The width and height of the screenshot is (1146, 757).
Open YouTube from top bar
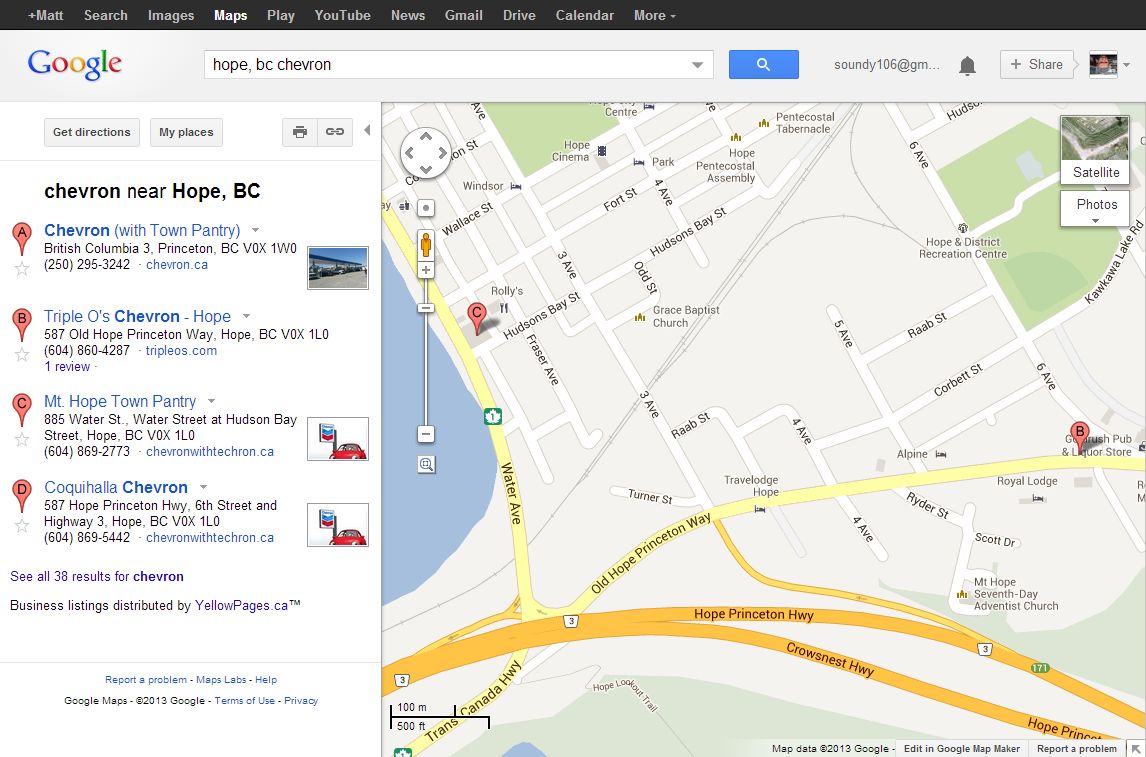click(342, 15)
